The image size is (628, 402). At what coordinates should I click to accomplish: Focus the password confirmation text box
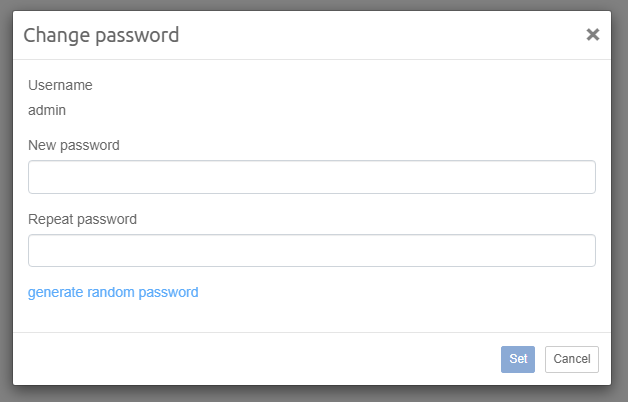click(x=311, y=251)
